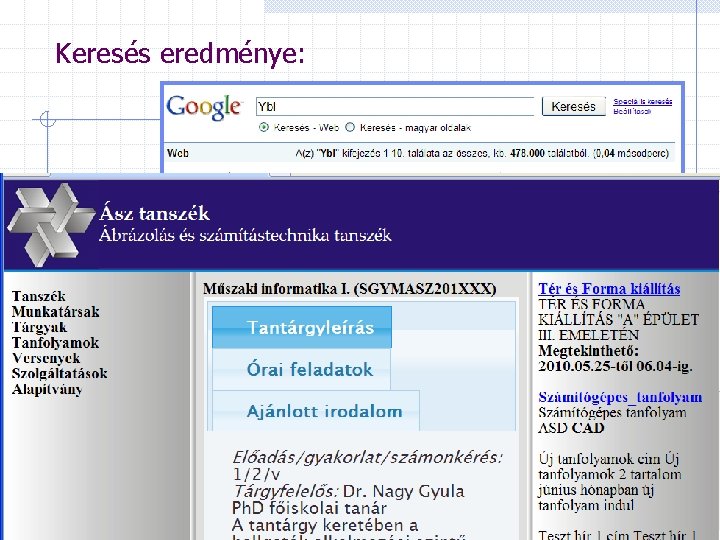Open Tanszék in the left menu
The image size is (720, 540).
coord(39,296)
